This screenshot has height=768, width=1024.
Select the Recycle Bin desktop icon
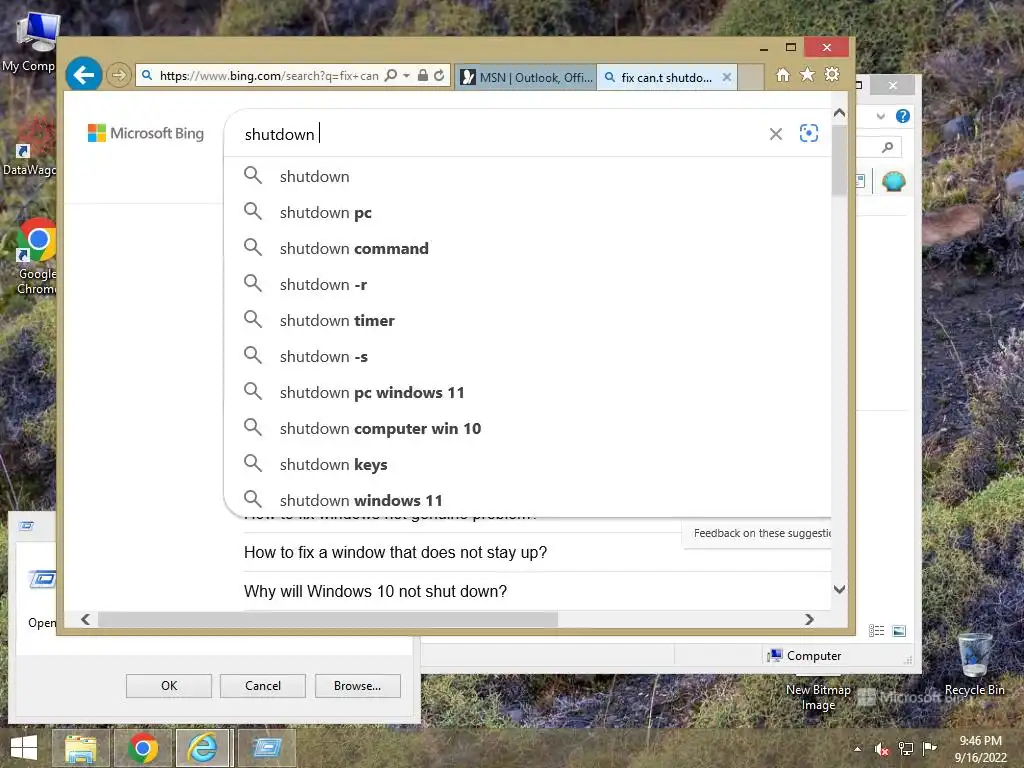(974, 664)
